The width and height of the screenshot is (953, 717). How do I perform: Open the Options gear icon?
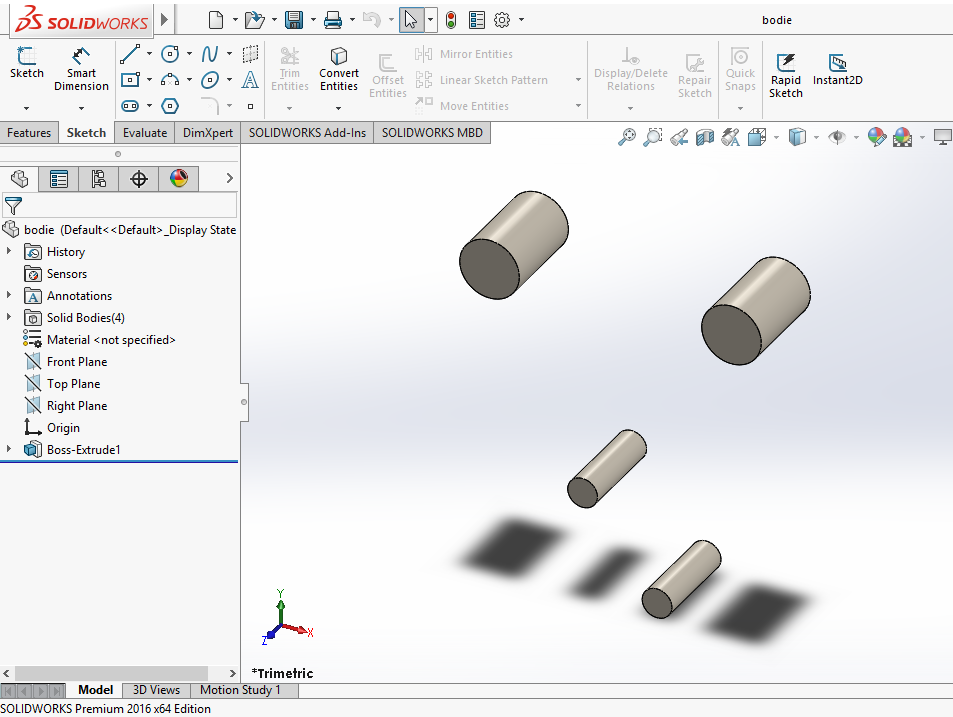pos(501,20)
